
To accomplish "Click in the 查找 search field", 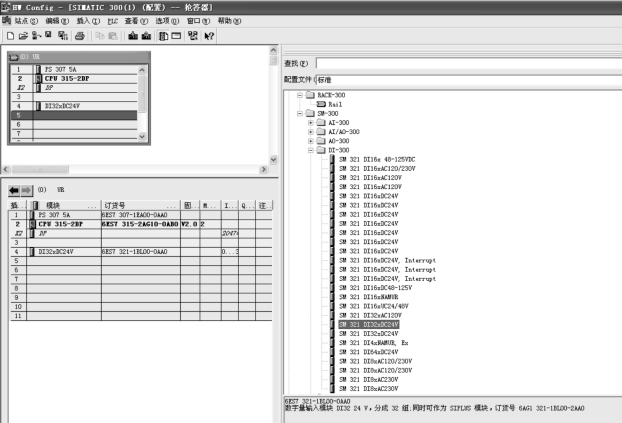I will point(469,63).
